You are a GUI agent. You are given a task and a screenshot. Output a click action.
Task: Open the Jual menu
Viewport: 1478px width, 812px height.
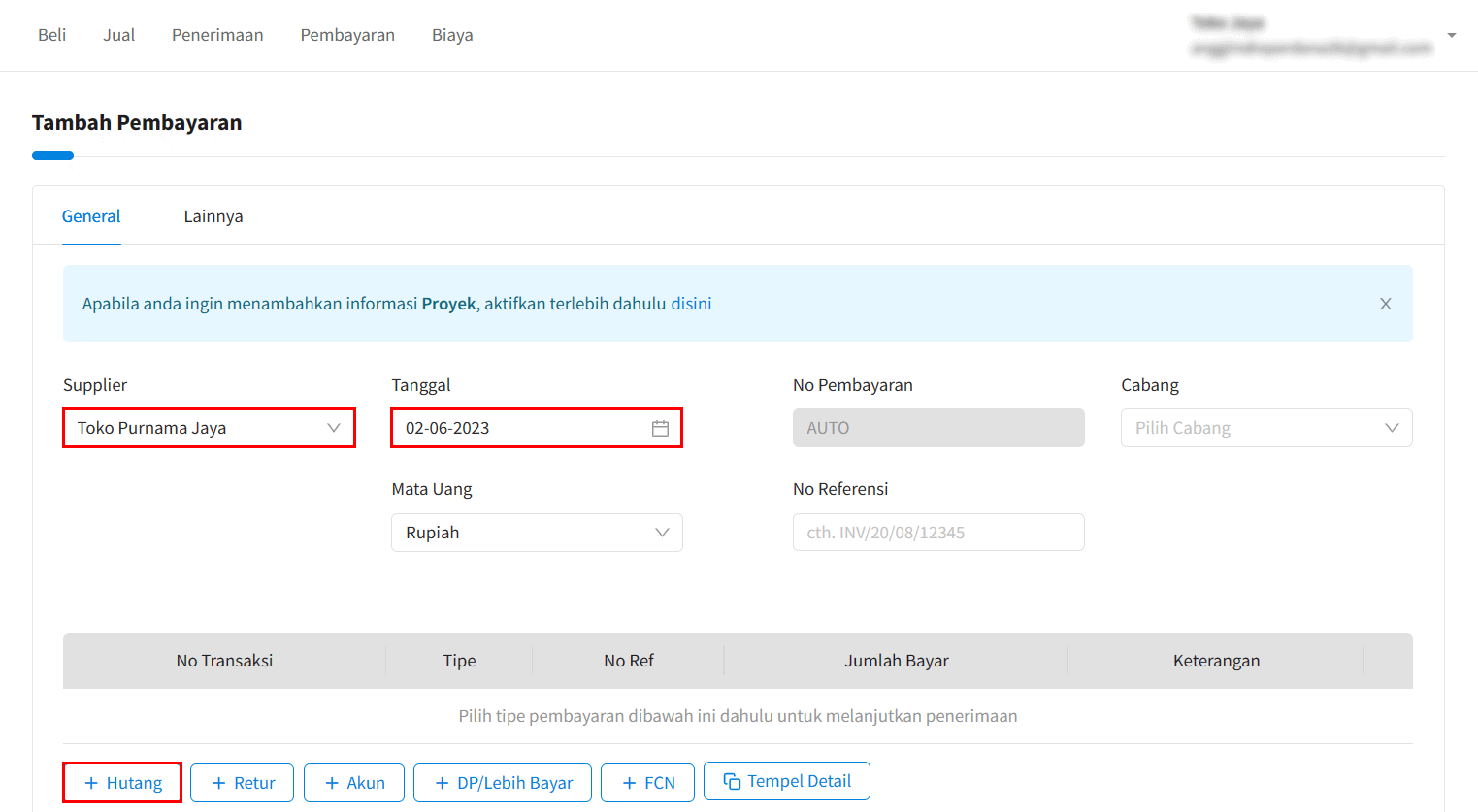119,35
